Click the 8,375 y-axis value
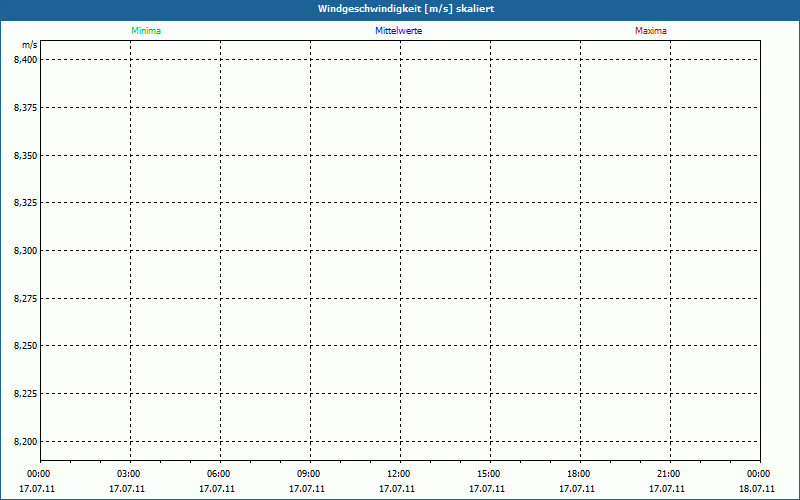800x500 pixels. tap(26, 108)
